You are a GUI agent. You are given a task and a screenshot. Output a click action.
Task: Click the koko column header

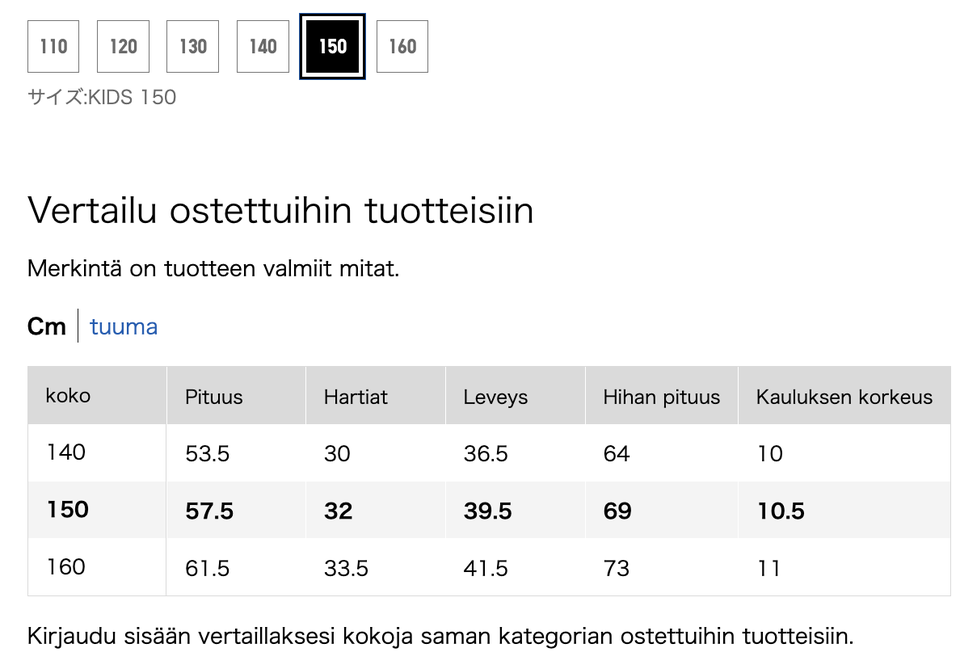[x=68, y=396]
